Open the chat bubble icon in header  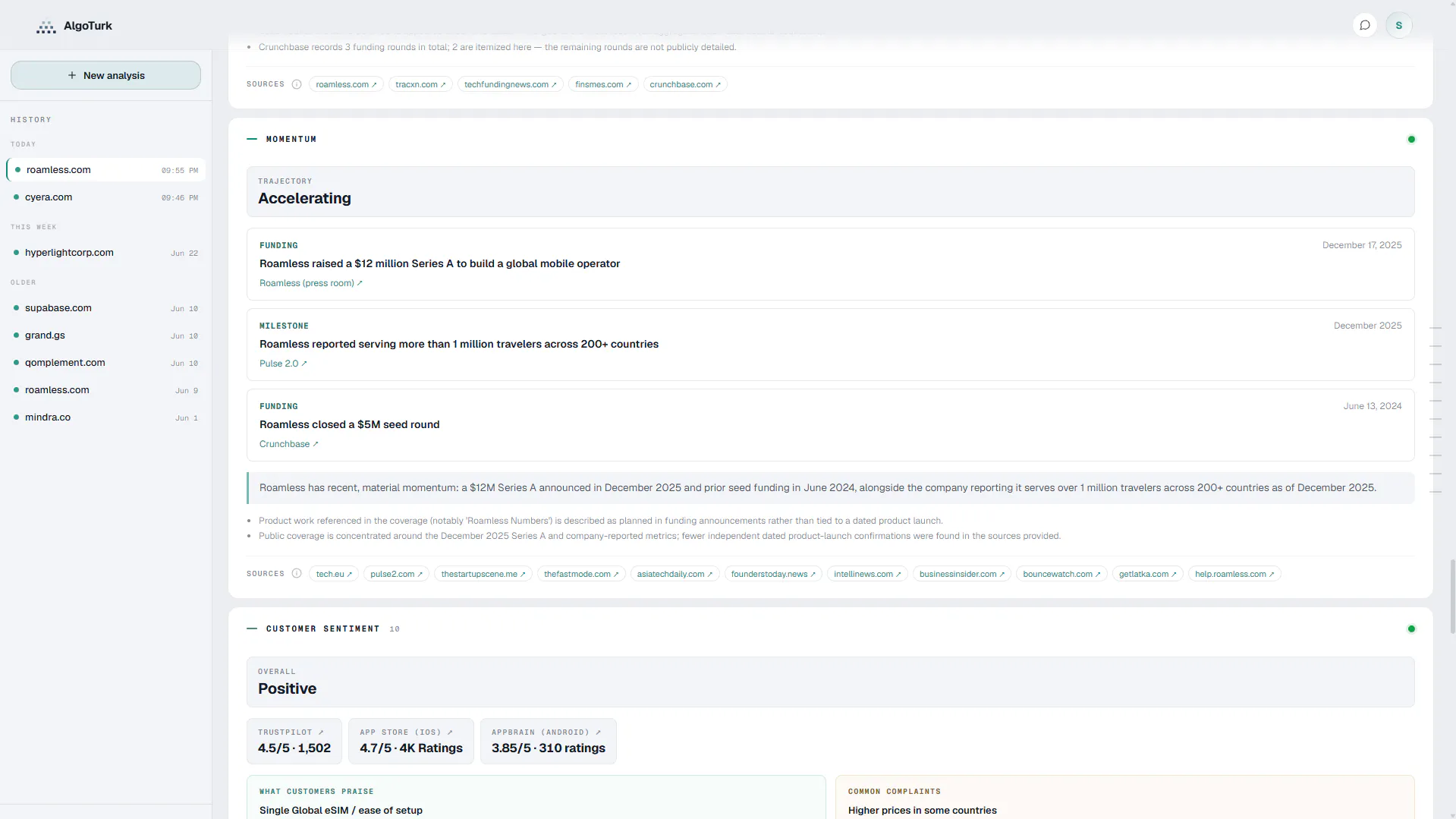click(1364, 25)
